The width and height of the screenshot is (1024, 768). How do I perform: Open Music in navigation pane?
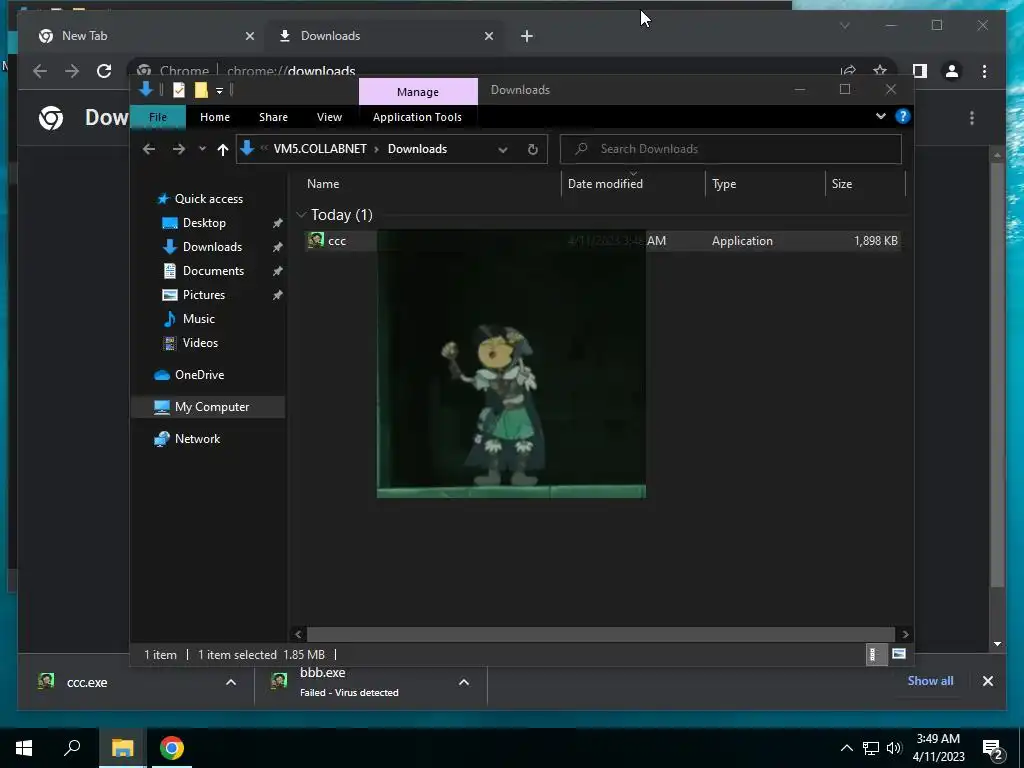(x=199, y=319)
